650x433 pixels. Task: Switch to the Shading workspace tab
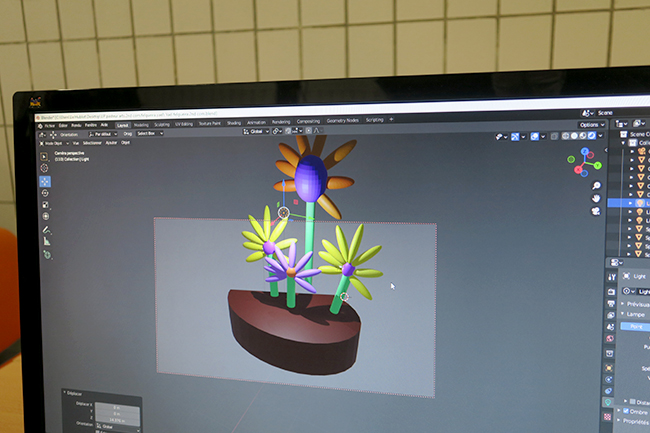point(234,123)
